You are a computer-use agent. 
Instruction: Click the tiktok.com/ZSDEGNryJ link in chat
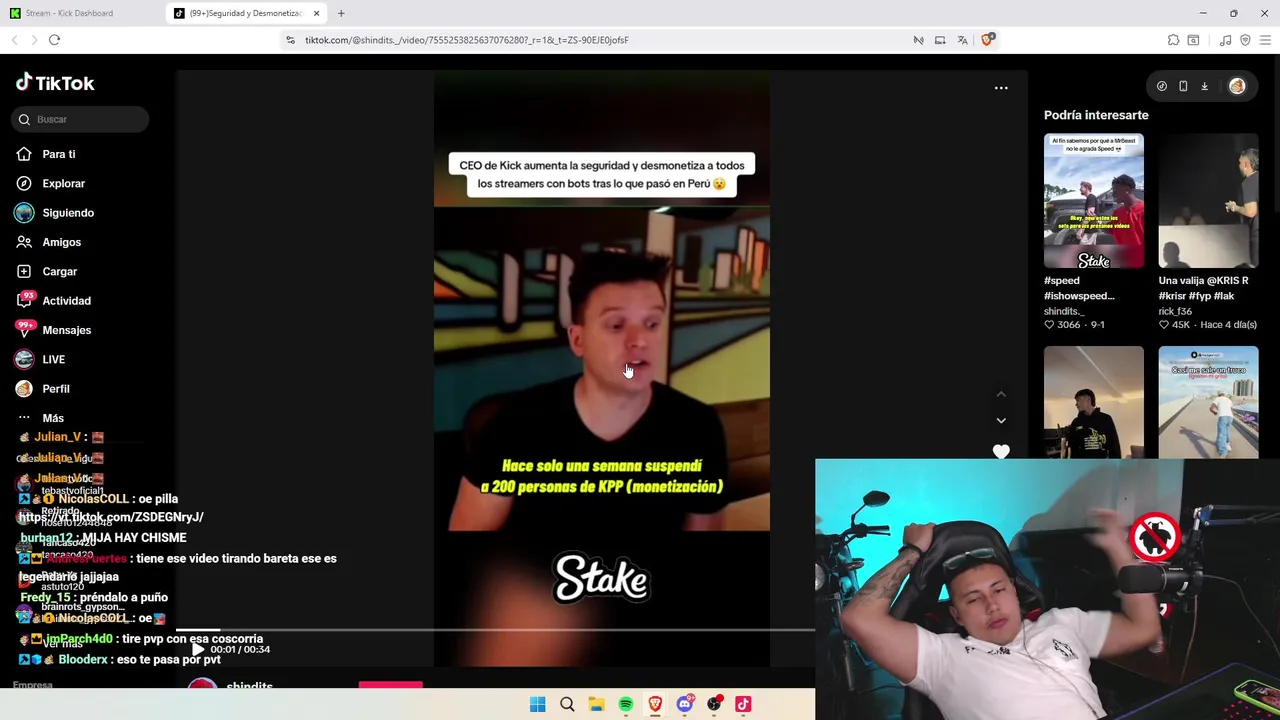(111, 517)
